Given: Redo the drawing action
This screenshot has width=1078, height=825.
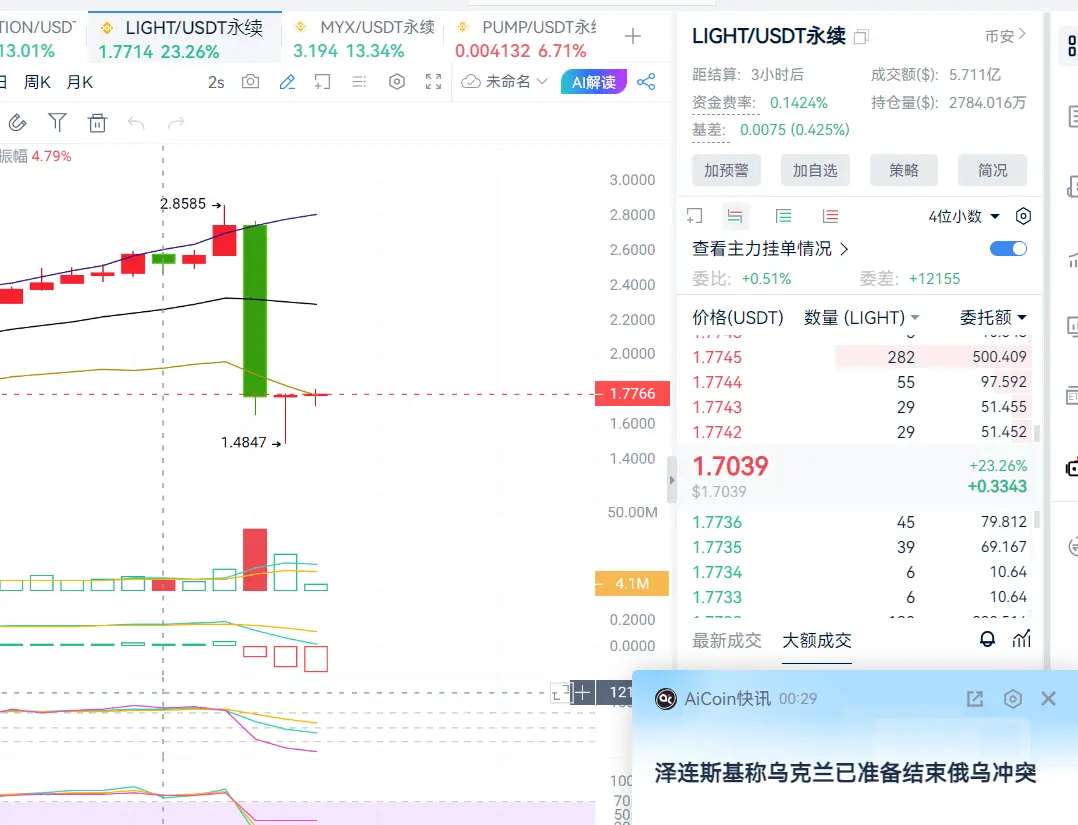Looking at the screenshot, I should click(x=176, y=122).
